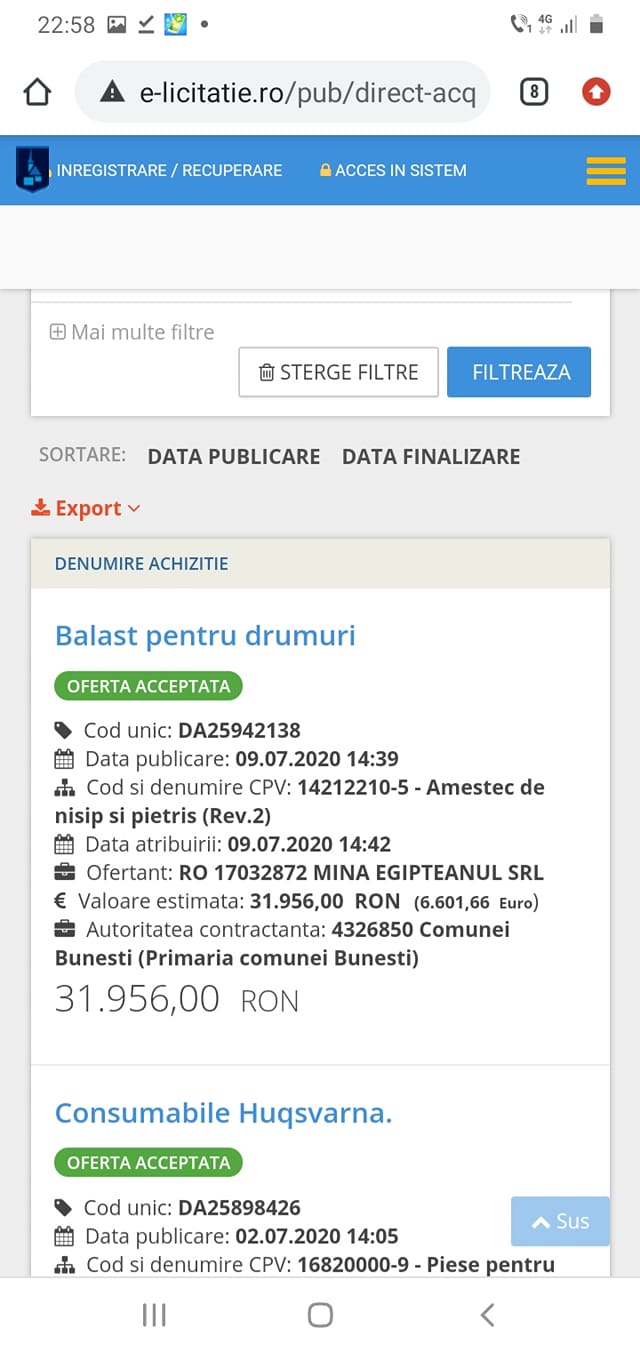Open Consumabile Huqsvarna acquisition
Image resolution: width=640 pixels, height=1351 pixels.
click(x=223, y=1113)
